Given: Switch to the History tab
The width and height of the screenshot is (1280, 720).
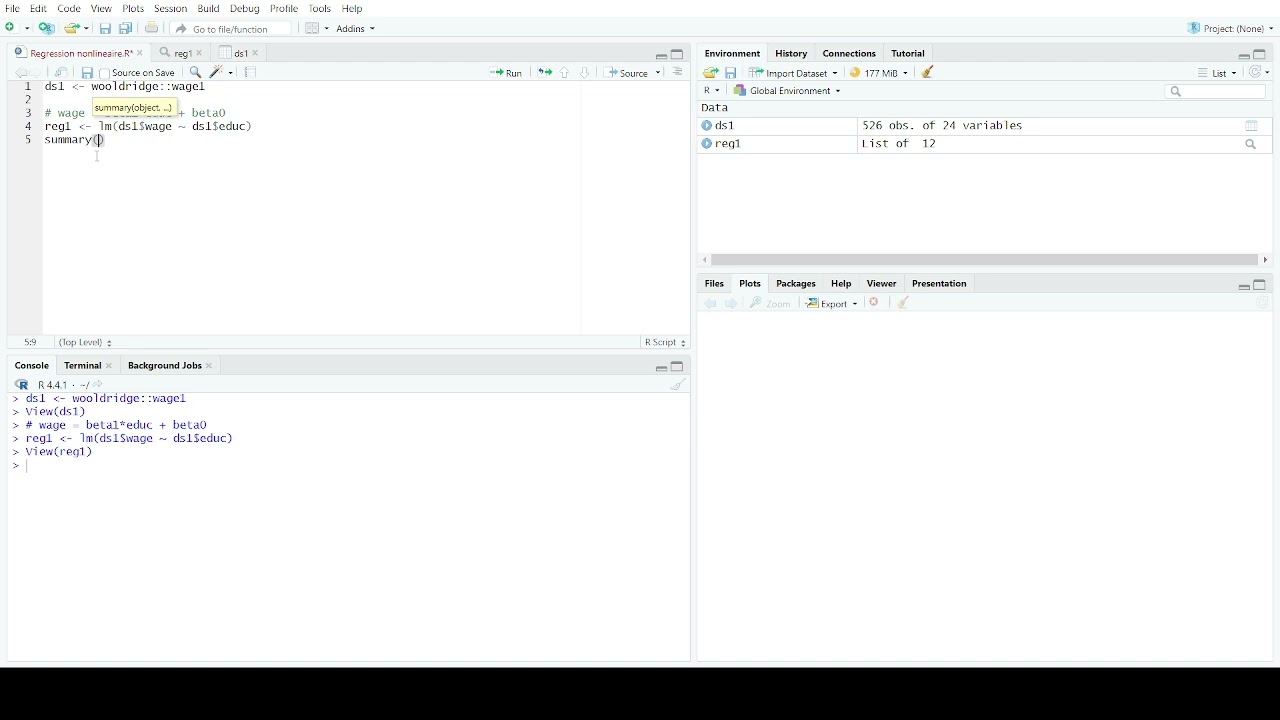Looking at the screenshot, I should pyautogui.click(x=793, y=54).
